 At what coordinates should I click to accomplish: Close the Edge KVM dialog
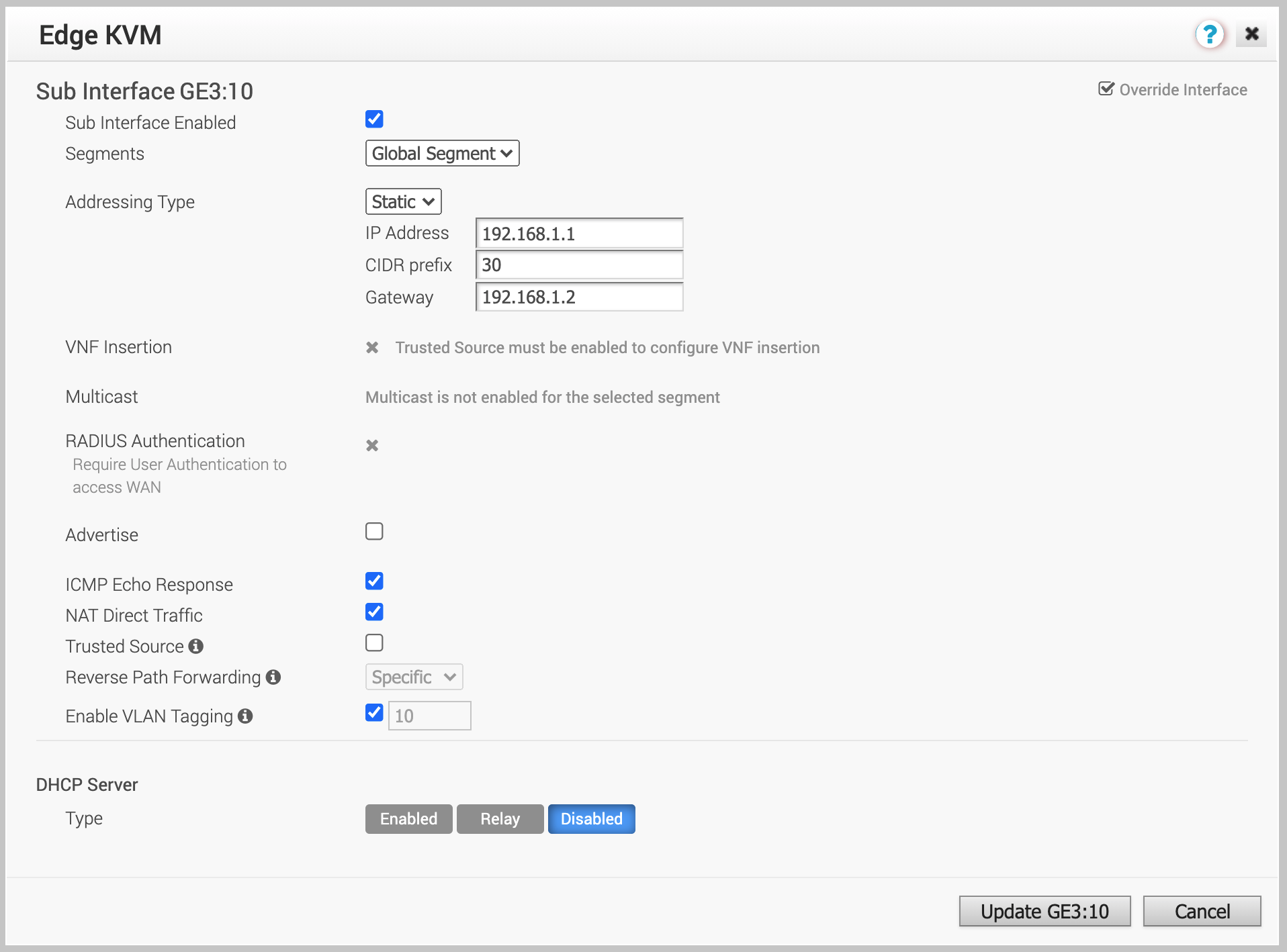click(x=1251, y=34)
